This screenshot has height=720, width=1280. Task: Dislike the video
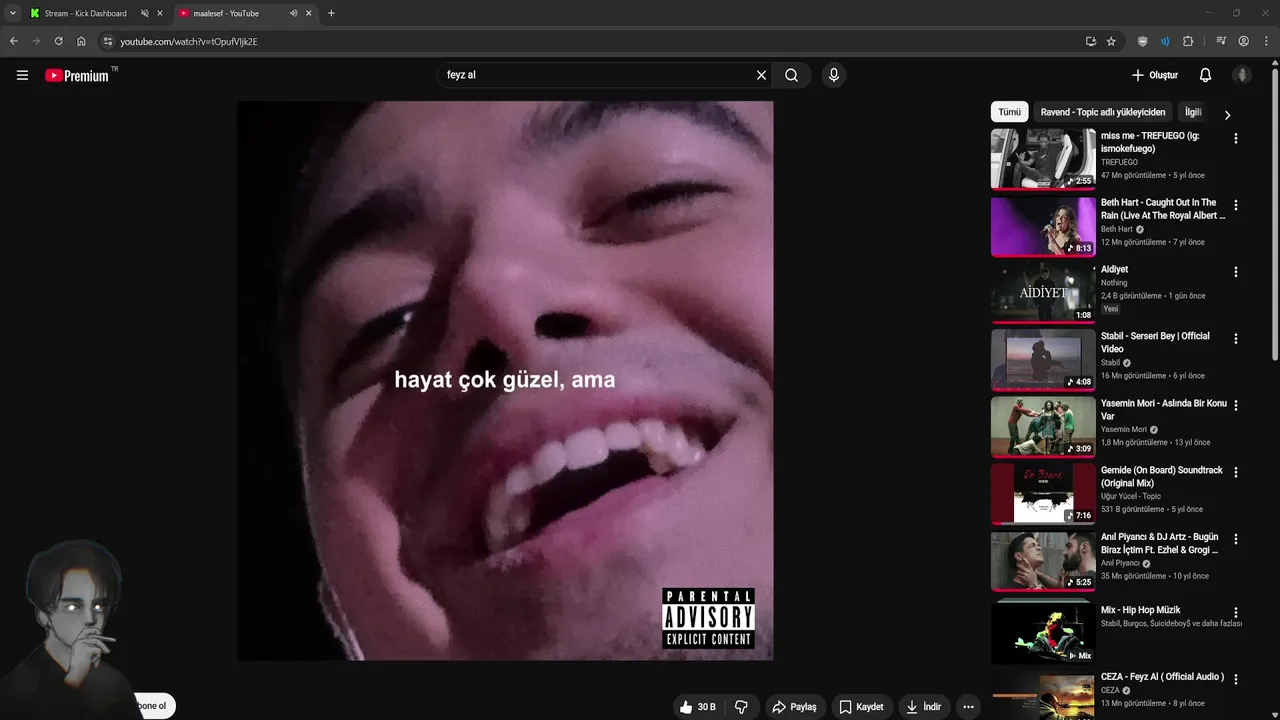pos(741,707)
